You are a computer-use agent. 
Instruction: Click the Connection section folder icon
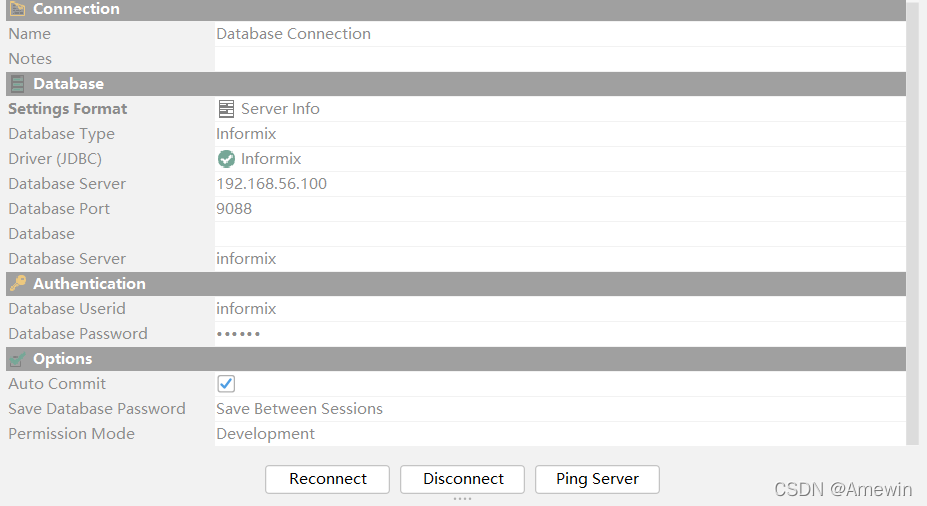click(x=18, y=9)
